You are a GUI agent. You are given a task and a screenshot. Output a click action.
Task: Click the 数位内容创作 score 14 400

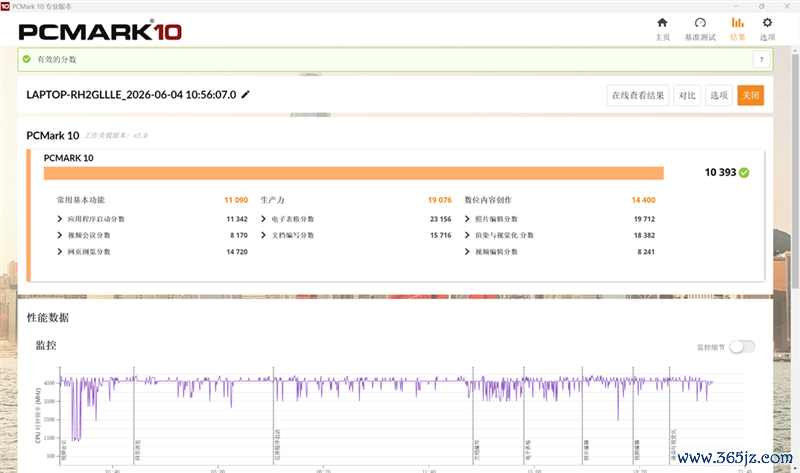(643, 200)
